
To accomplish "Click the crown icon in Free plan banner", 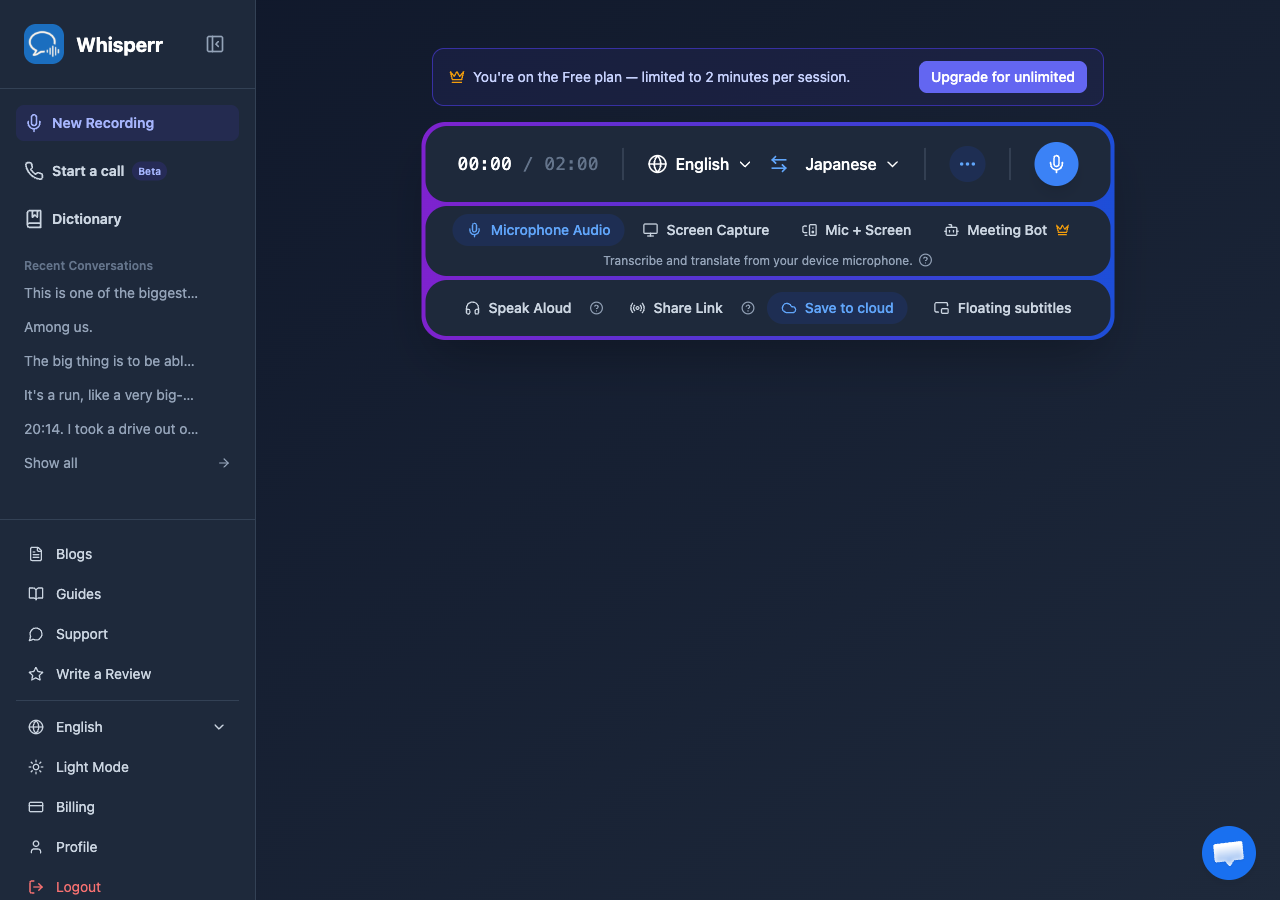I will 457,77.
